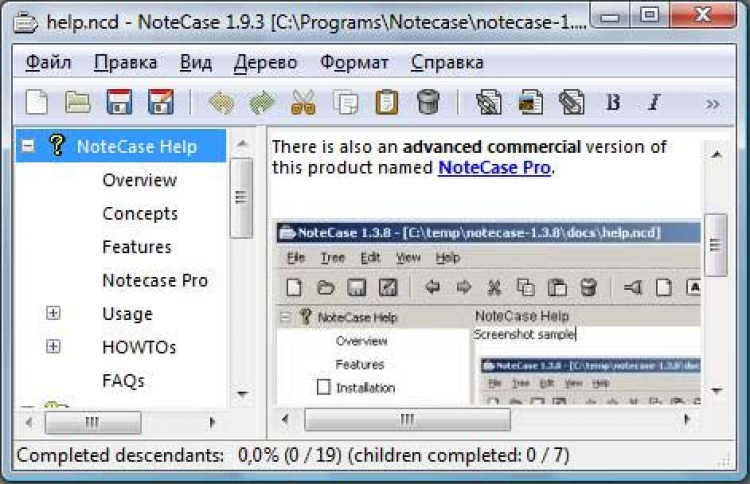Click the tree panel scroll up arrow
Screen dimensions: 750x484
(x=242, y=143)
